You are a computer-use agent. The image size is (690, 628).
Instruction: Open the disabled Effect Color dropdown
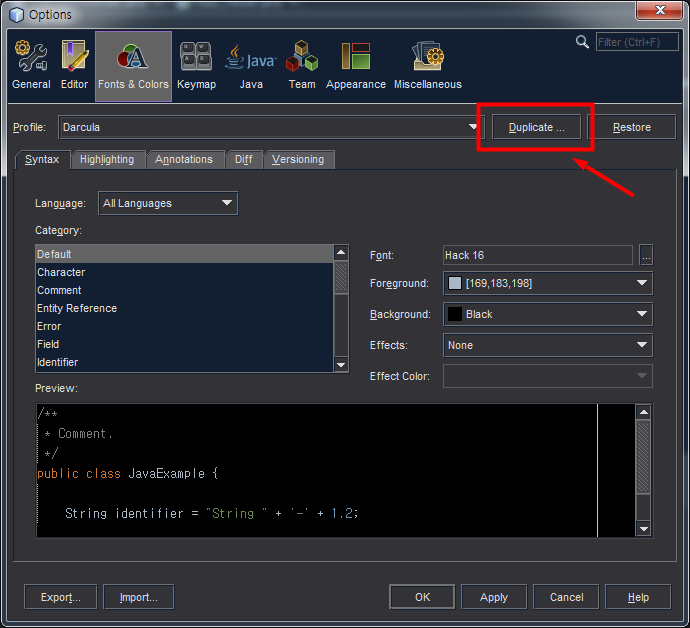click(548, 376)
